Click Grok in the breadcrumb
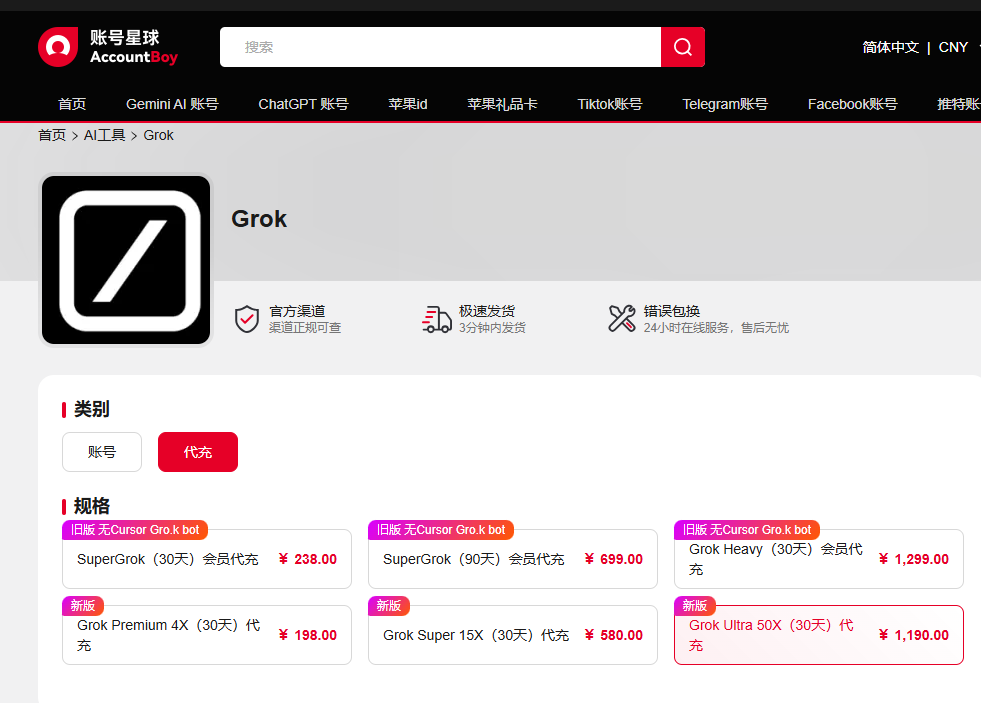This screenshot has width=981, height=703. tap(158, 135)
